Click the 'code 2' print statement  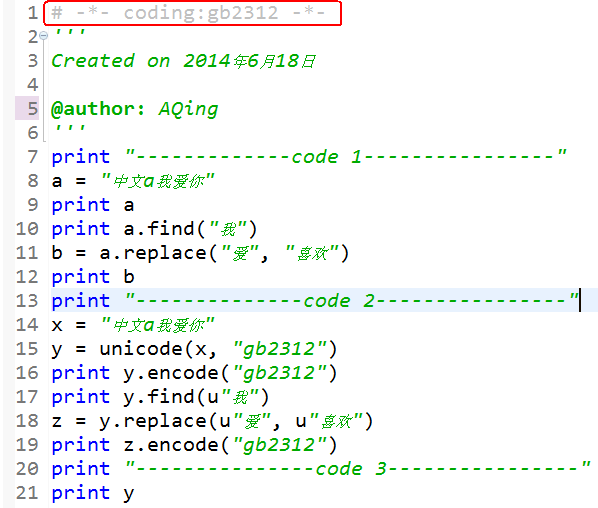pyautogui.click(x=315, y=301)
